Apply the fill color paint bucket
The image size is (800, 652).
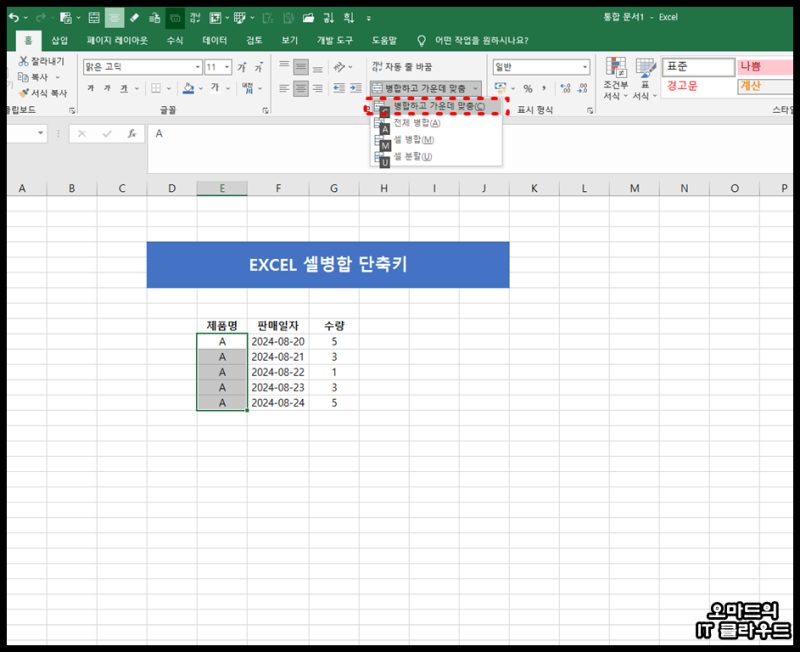click(188, 88)
